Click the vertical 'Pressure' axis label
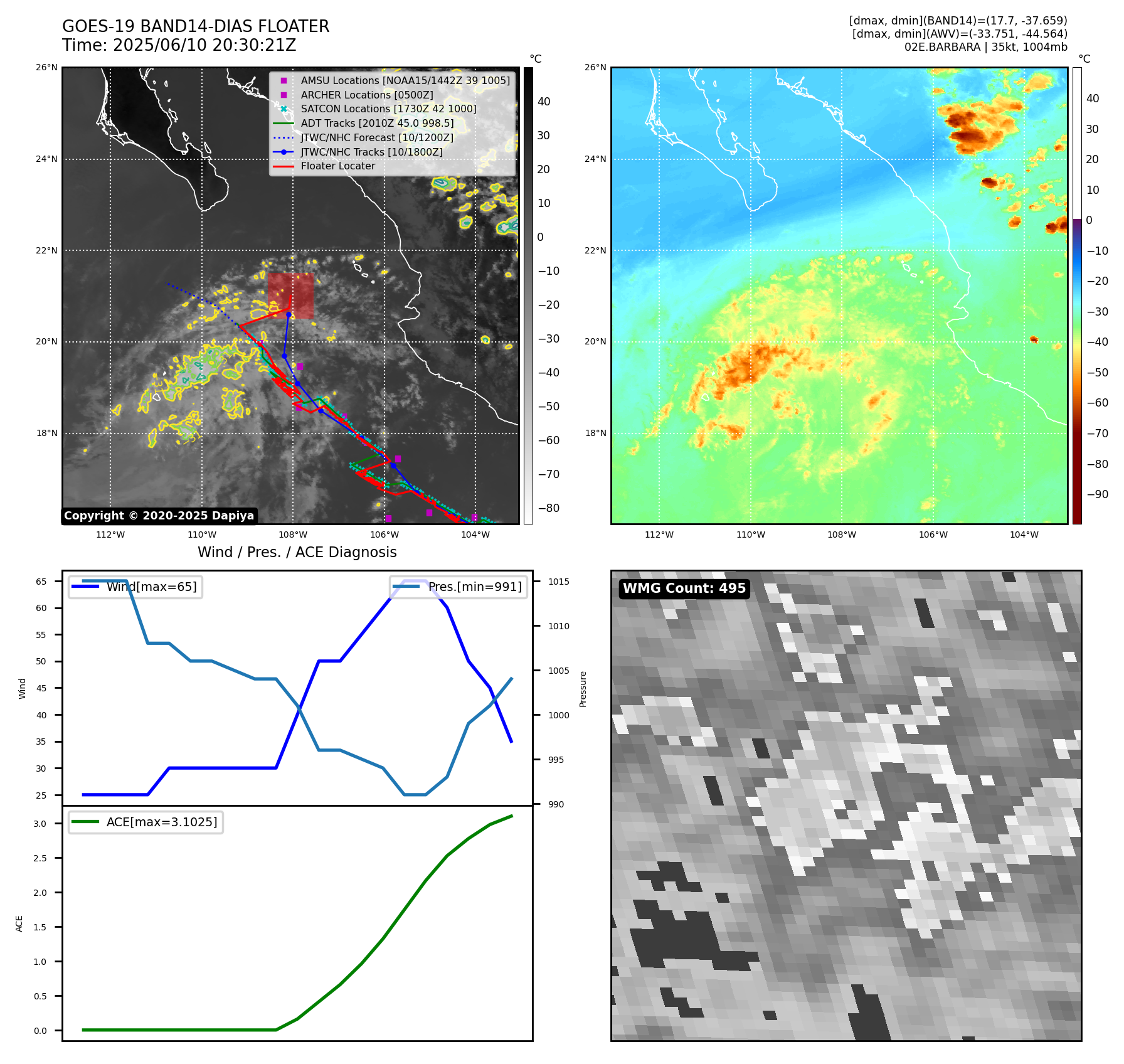 tap(583, 689)
